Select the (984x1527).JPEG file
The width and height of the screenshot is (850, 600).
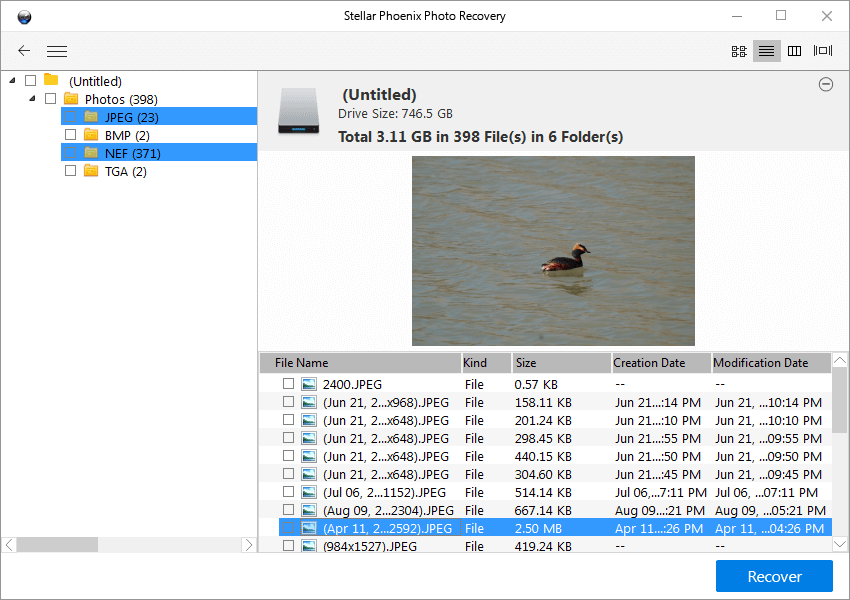click(370, 546)
